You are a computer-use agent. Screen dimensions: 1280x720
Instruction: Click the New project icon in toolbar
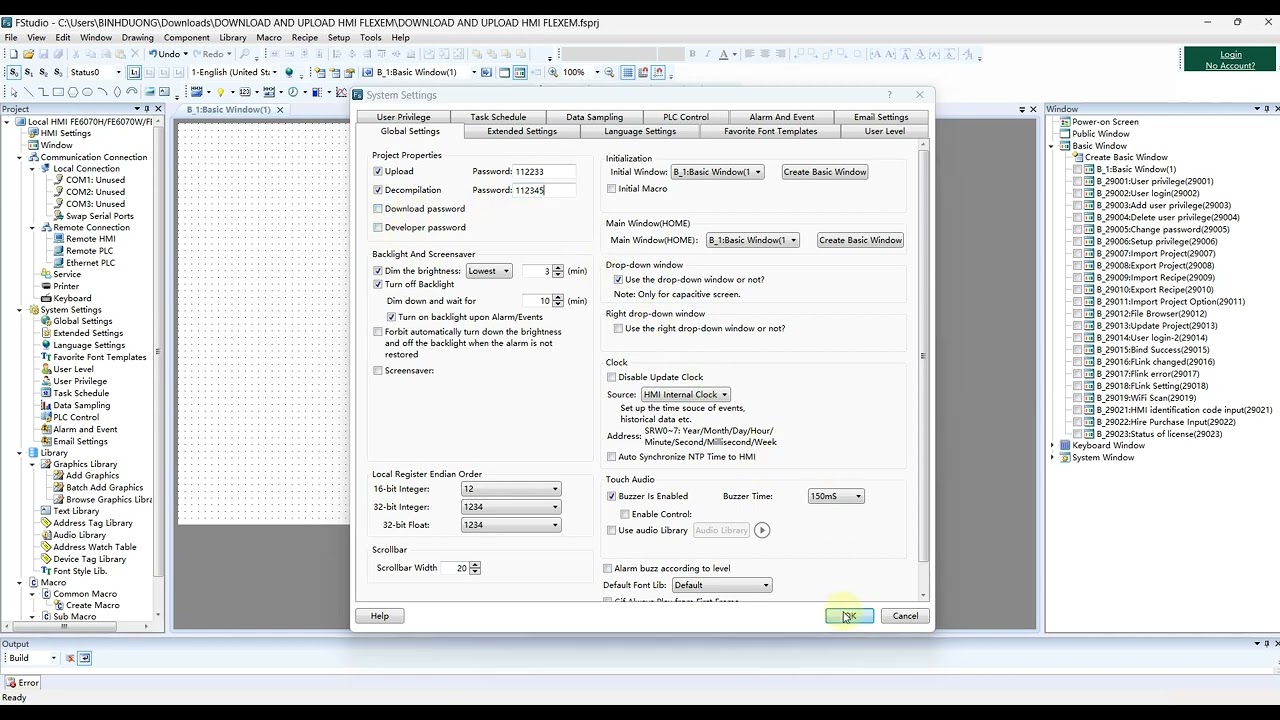pos(13,54)
